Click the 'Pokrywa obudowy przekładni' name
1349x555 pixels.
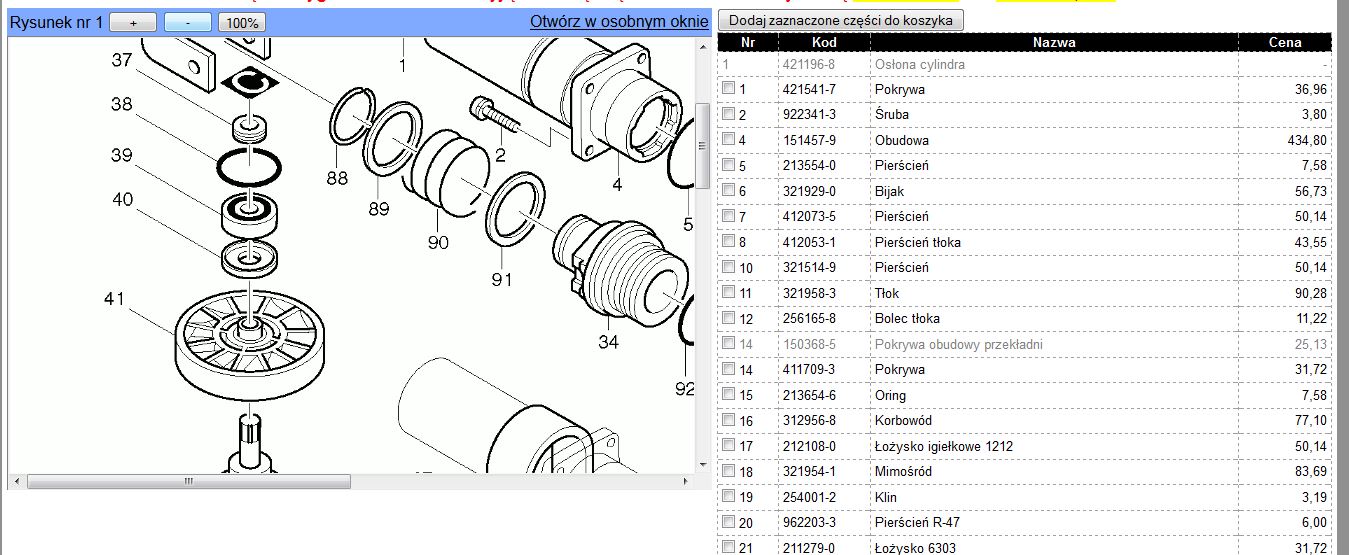click(959, 344)
